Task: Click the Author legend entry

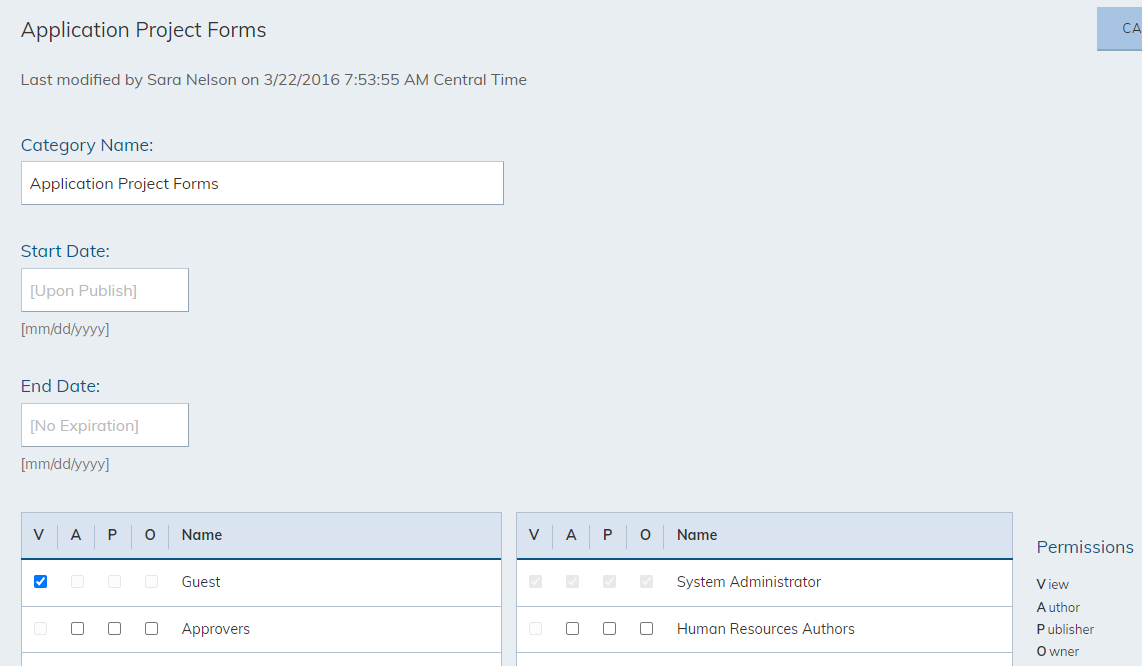Action: click(1058, 607)
